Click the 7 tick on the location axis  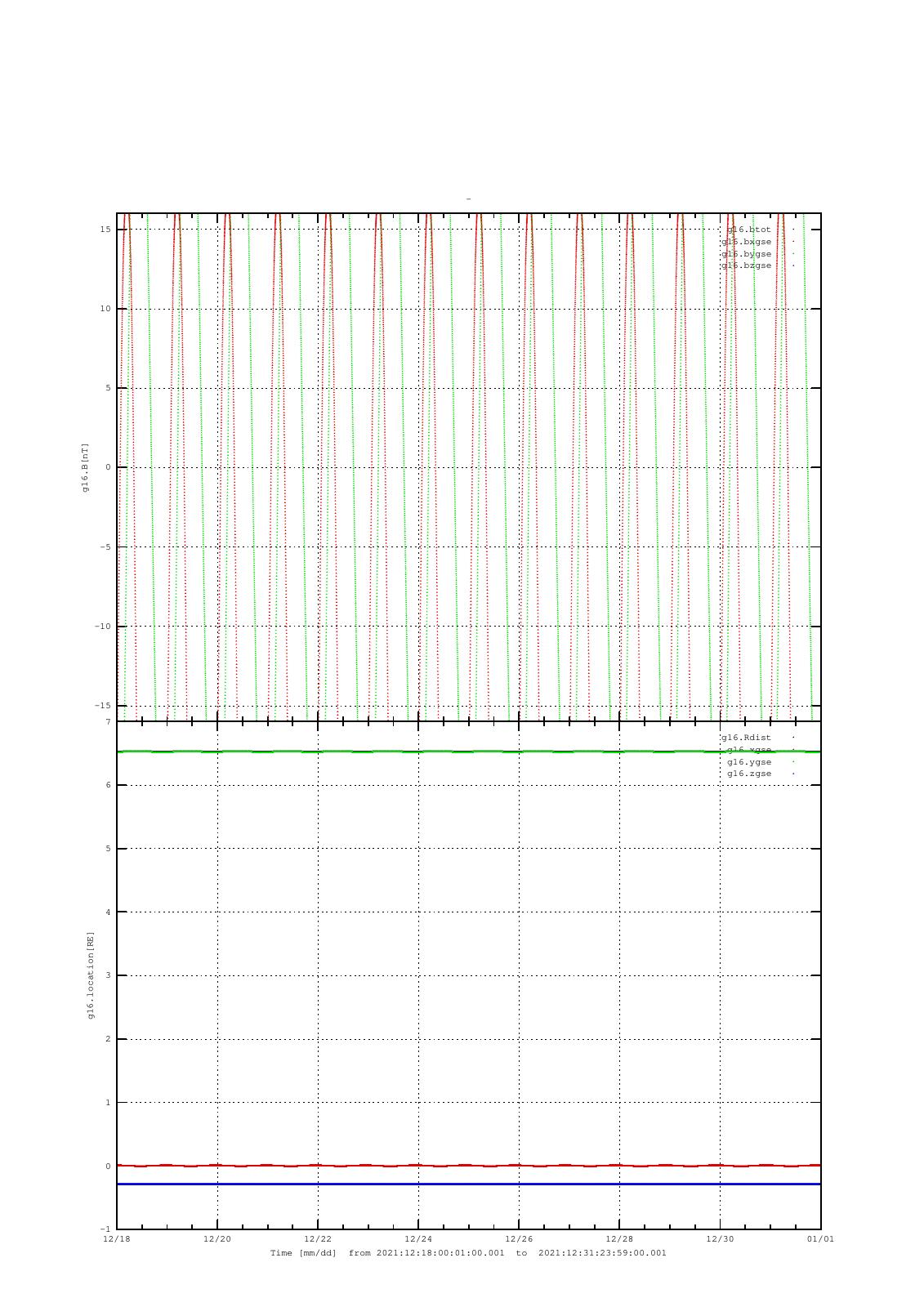pyautogui.click(x=108, y=722)
